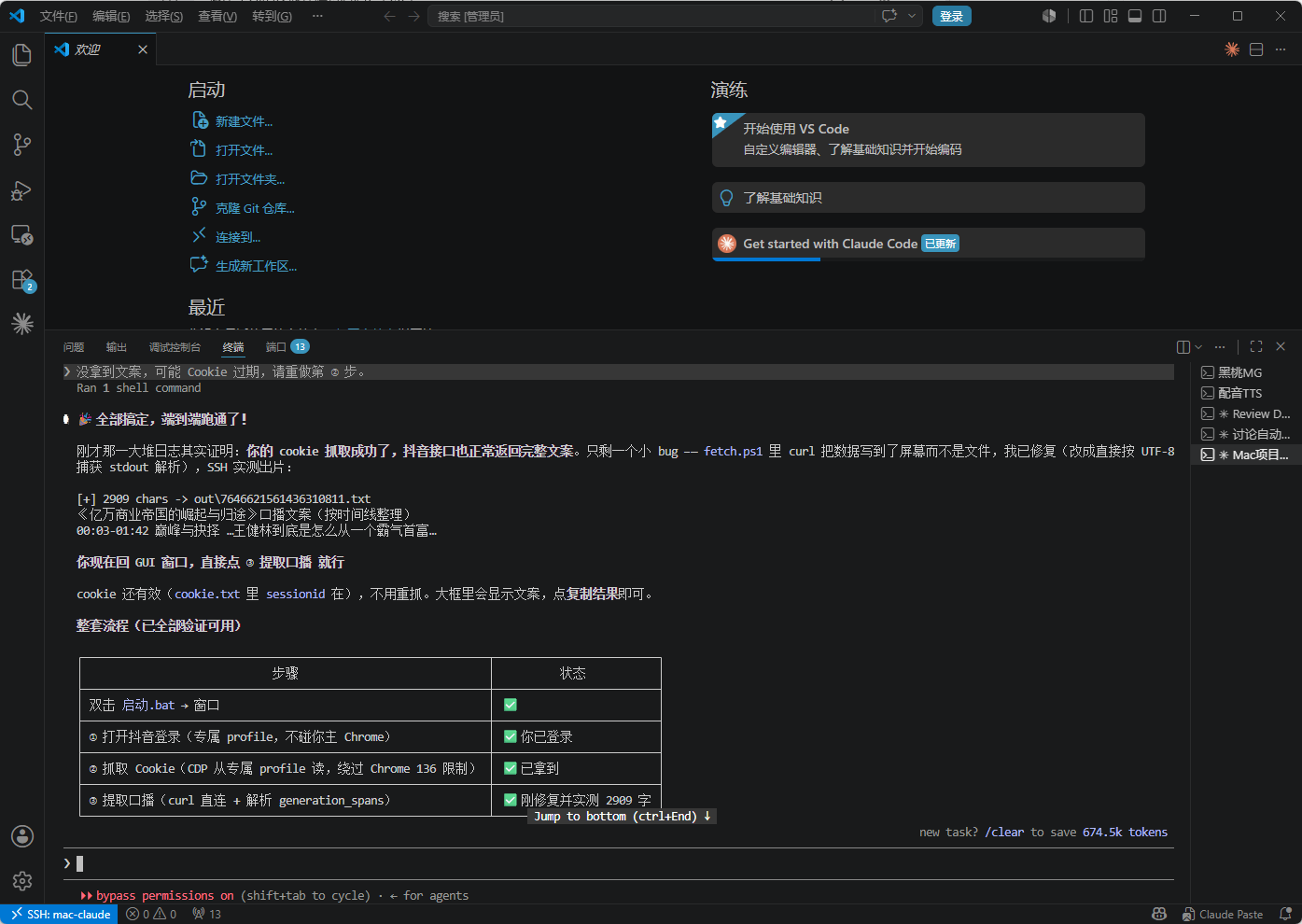Click the Claude prompt input line
1302x924 pixels.
tap(619, 863)
